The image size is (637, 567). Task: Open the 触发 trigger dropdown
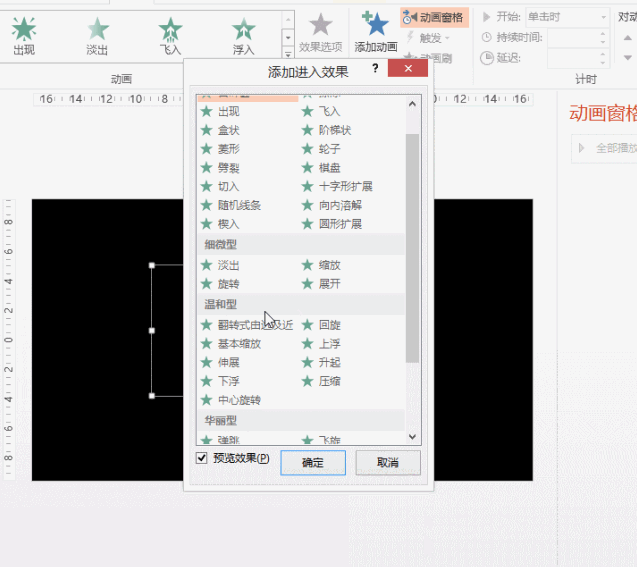click(428, 38)
